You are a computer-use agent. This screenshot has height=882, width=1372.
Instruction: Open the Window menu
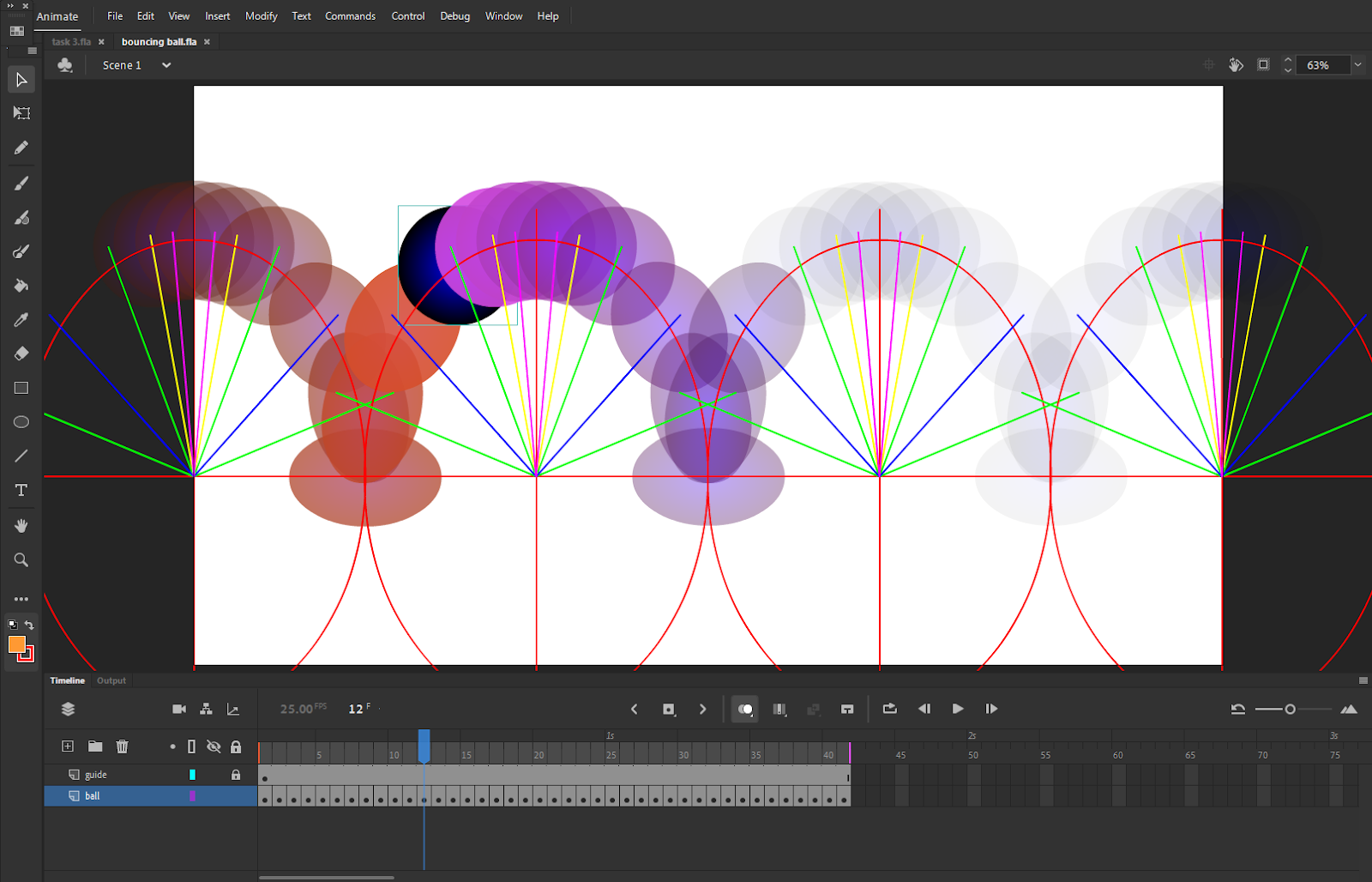pos(504,16)
